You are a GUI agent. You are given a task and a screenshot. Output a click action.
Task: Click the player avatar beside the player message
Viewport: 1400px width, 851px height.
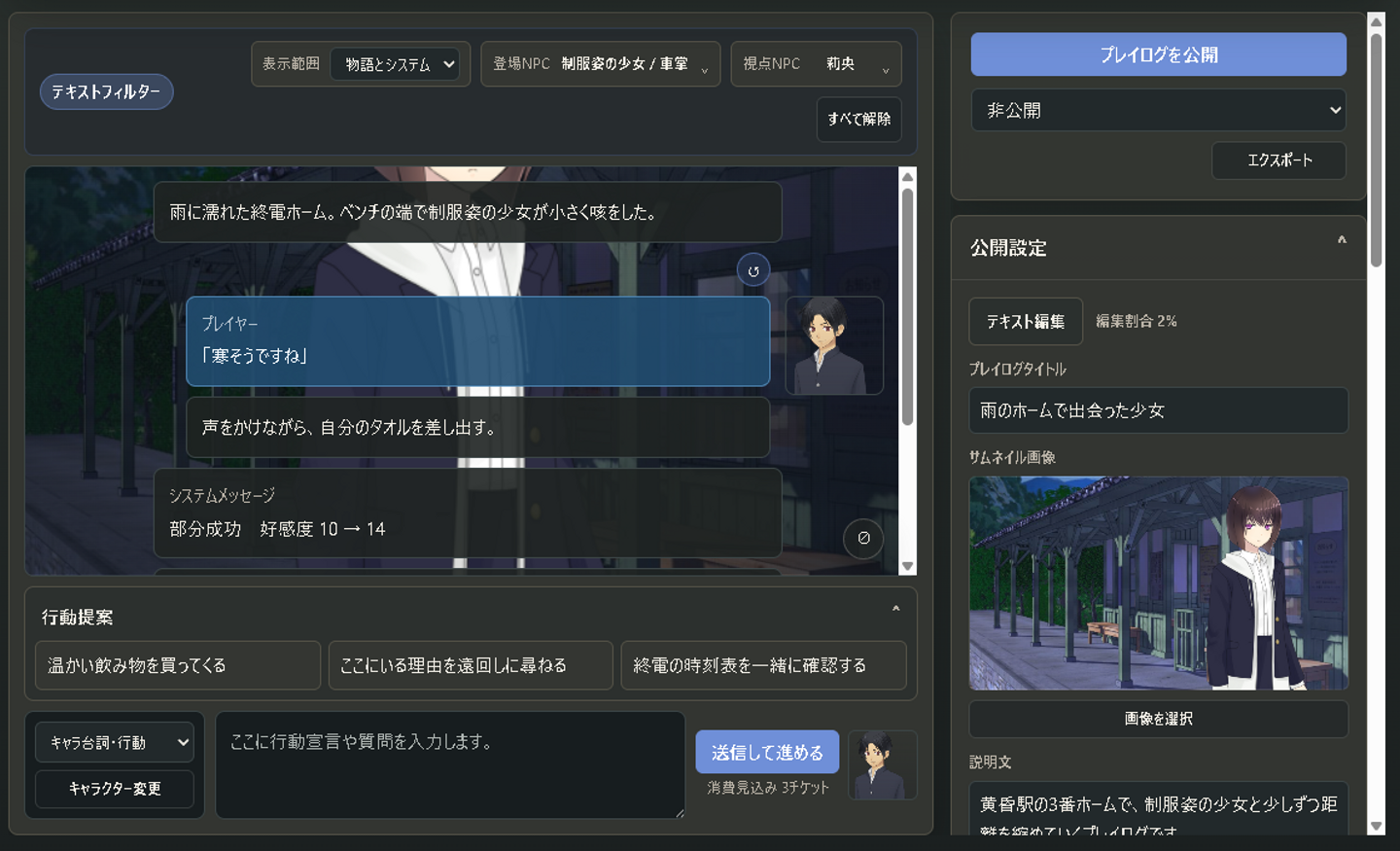(834, 345)
